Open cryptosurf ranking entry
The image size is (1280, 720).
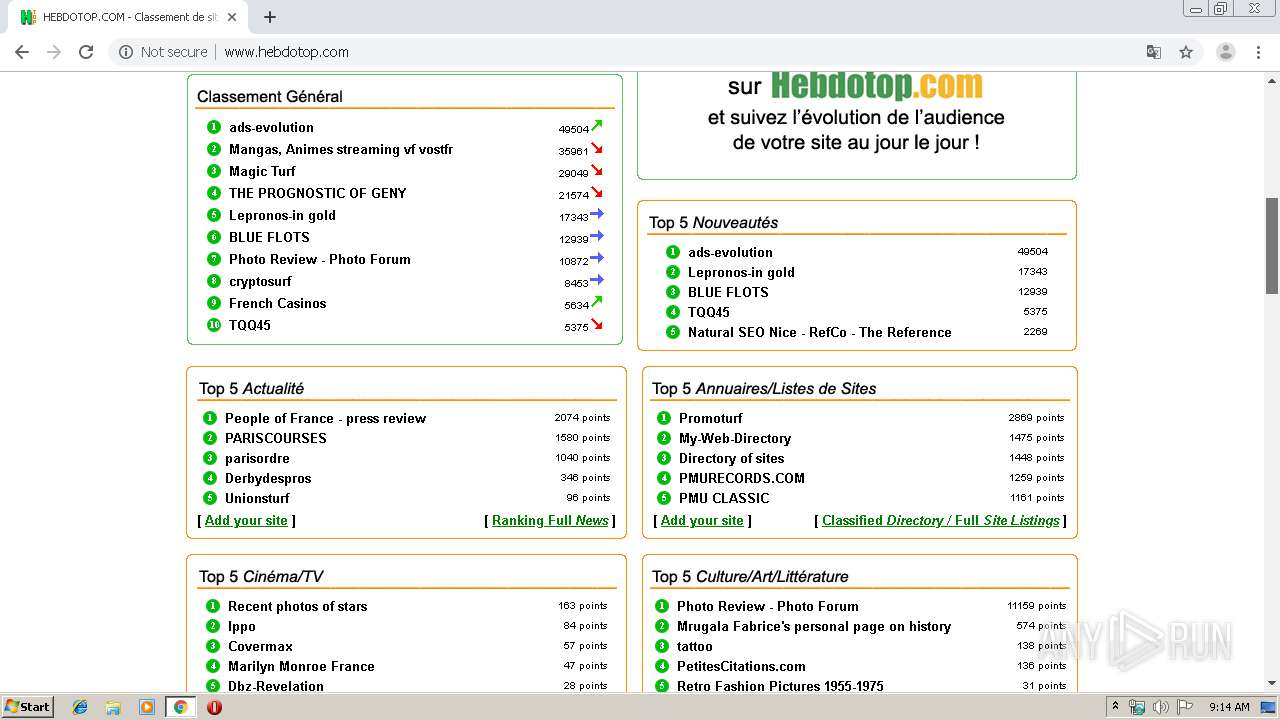pos(260,281)
